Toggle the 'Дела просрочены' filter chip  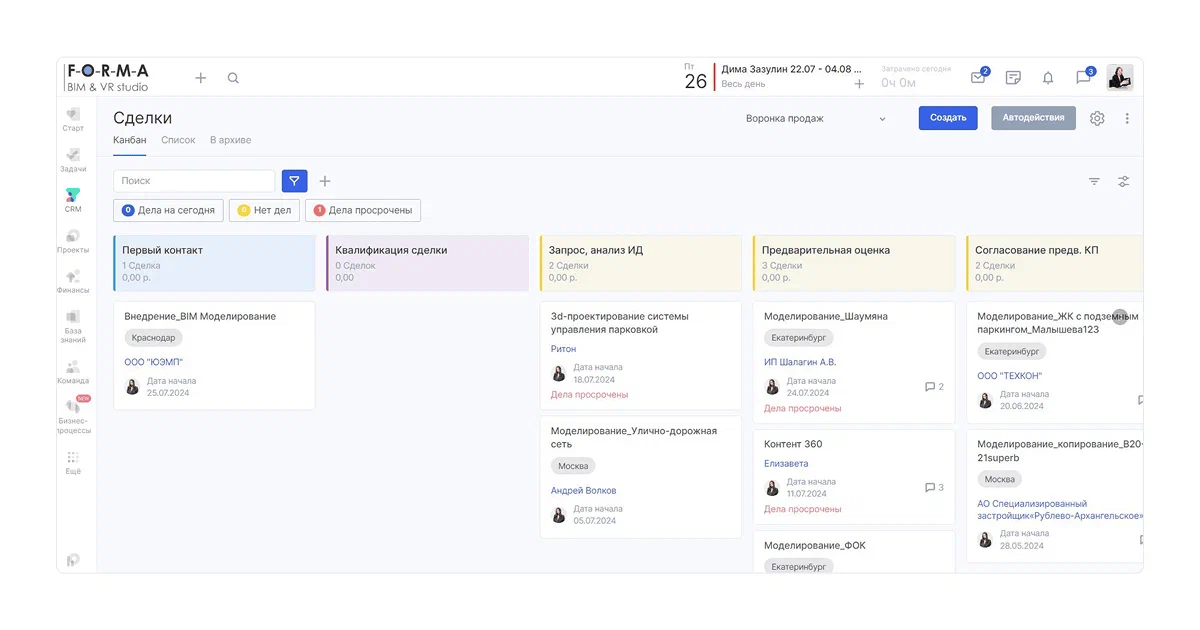coord(363,210)
